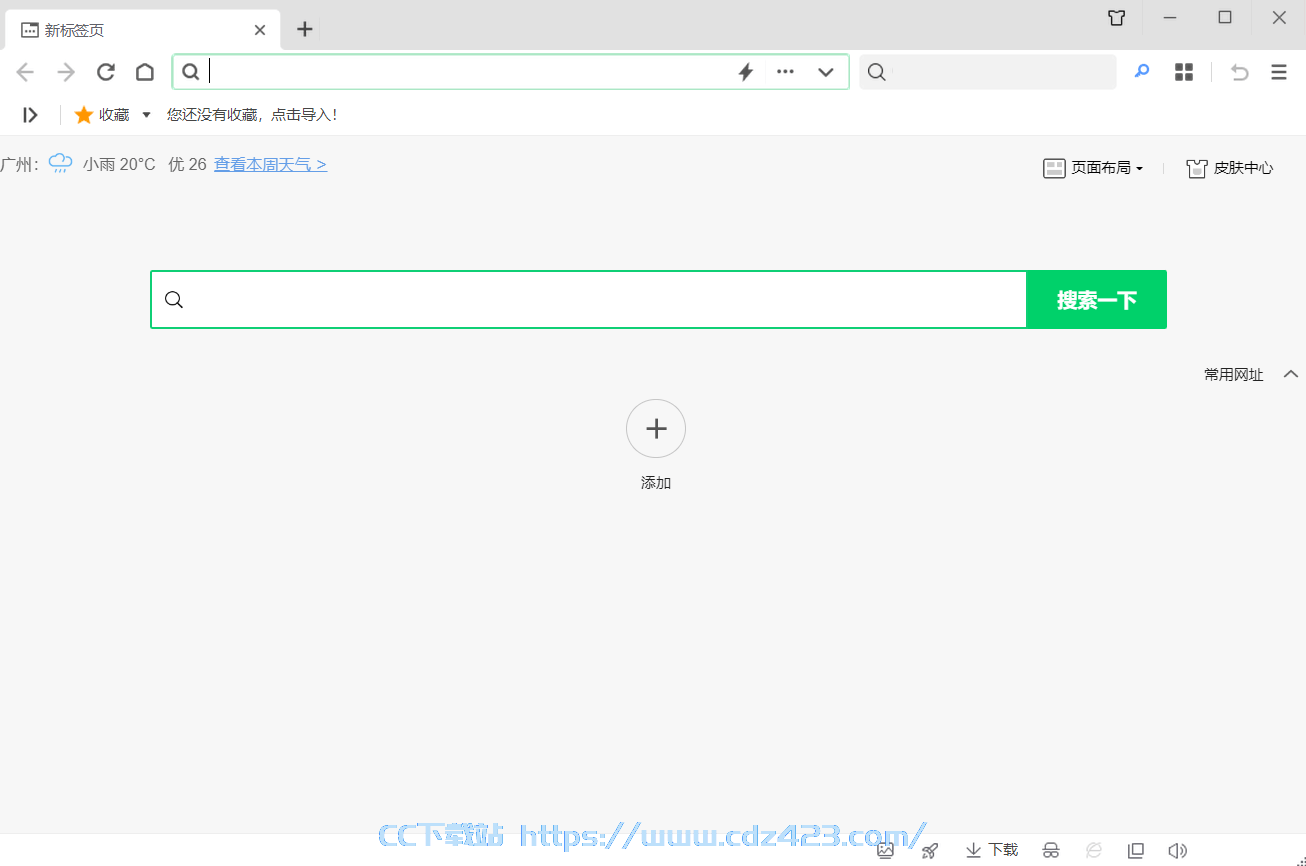
Task: Open the three-dots menu in address bar
Action: (786, 72)
